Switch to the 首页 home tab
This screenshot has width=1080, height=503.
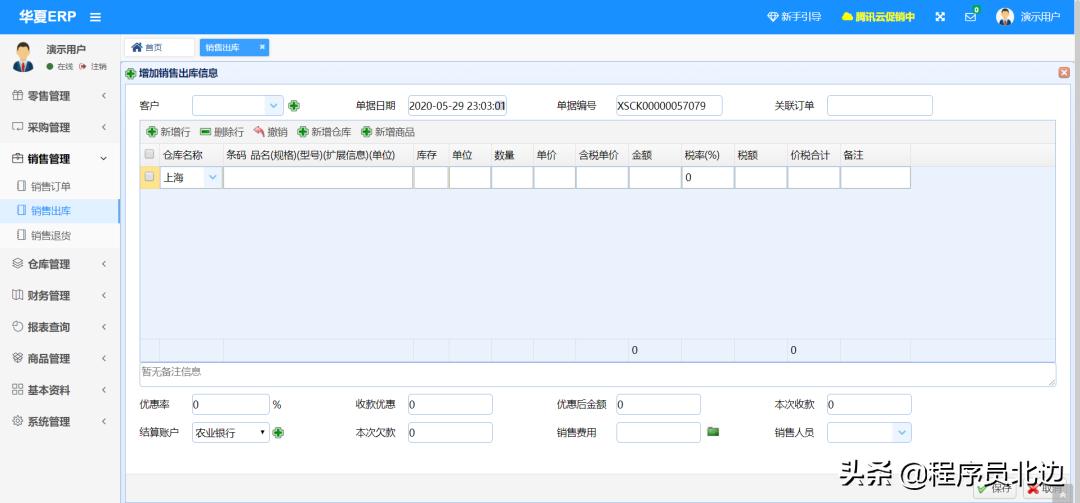(159, 48)
